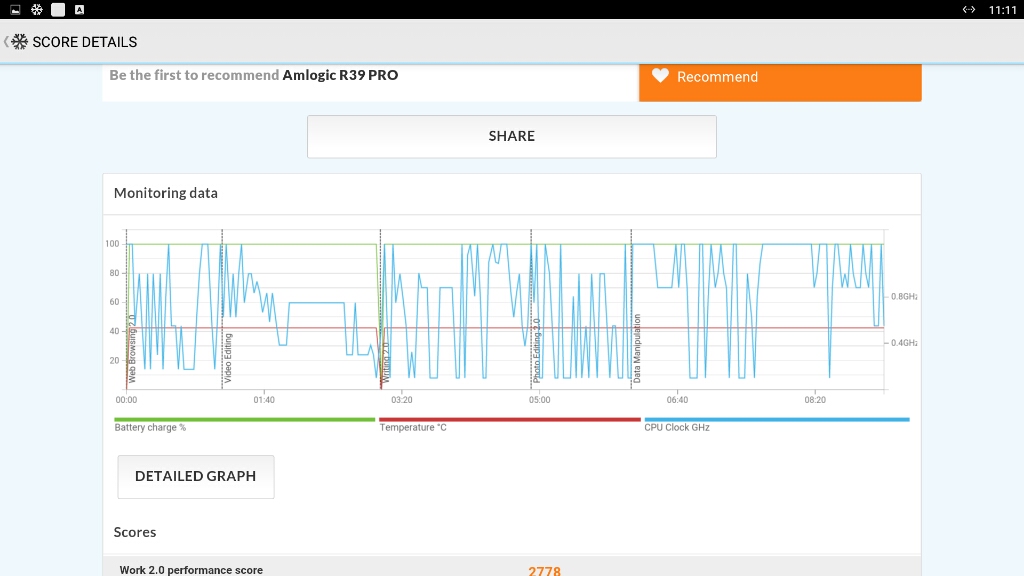Open the DETAILED GRAPH view
This screenshot has width=1024, height=576.
pyautogui.click(x=196, y=477)
